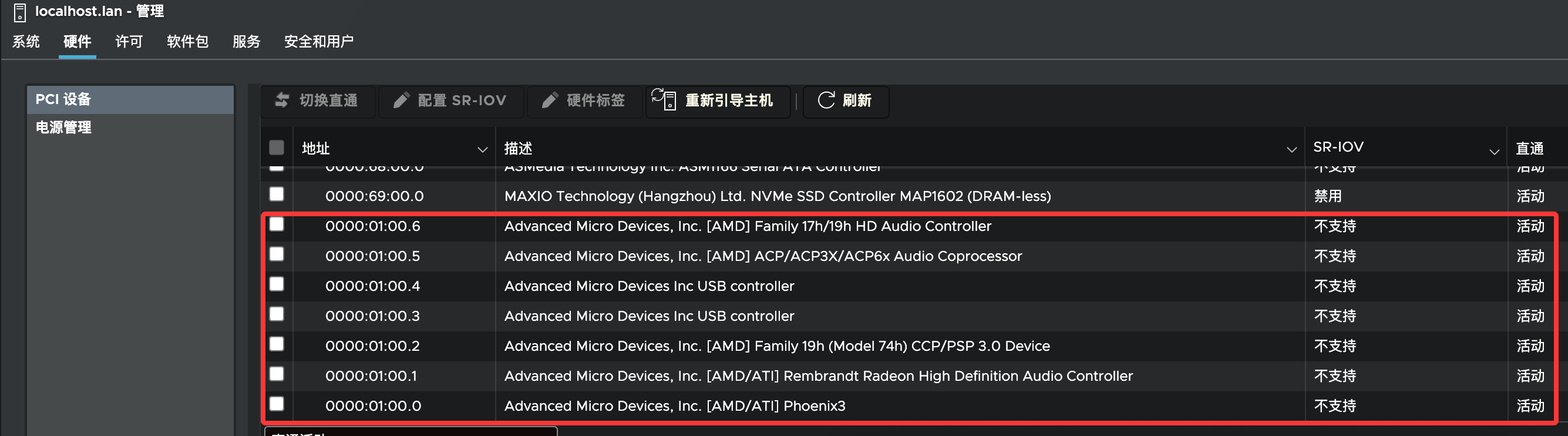Viewport: 1568px width, 436px height.
Task: Click the pencil icon for 硬件标签
Action: 550,100
